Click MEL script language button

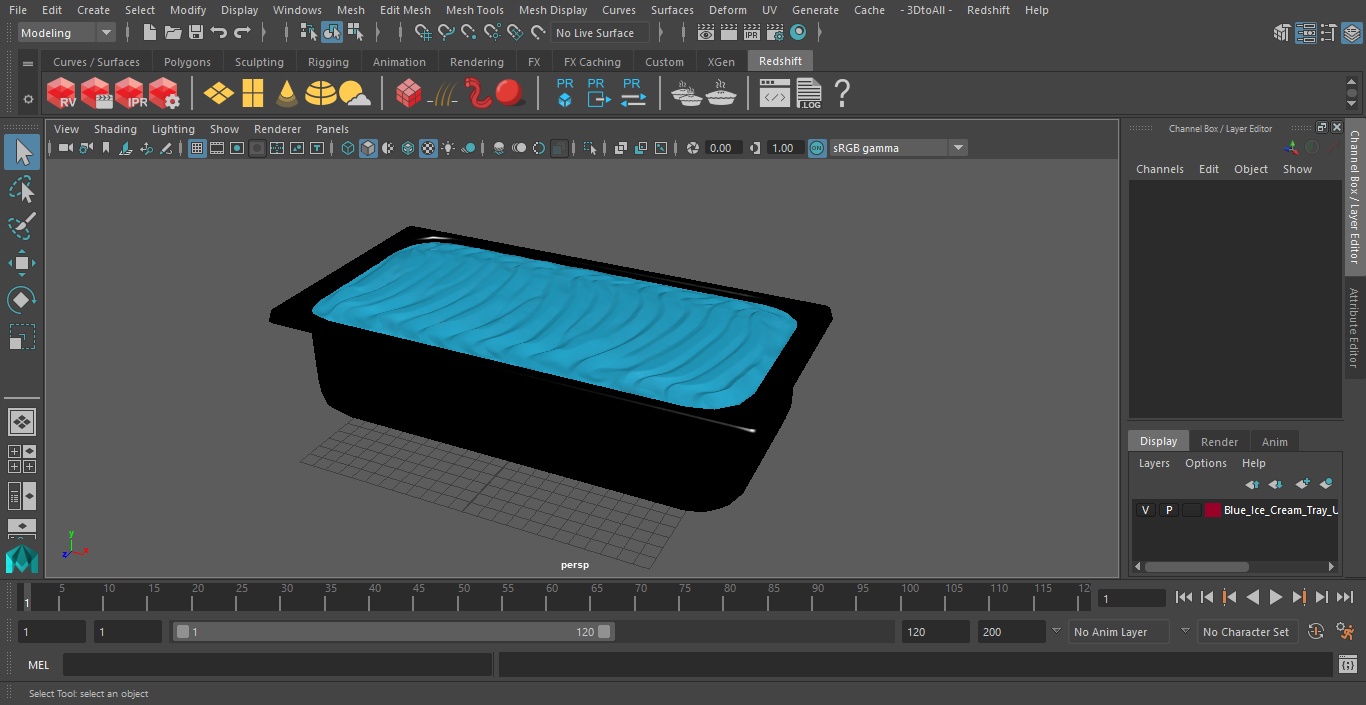tap(38, 665)
